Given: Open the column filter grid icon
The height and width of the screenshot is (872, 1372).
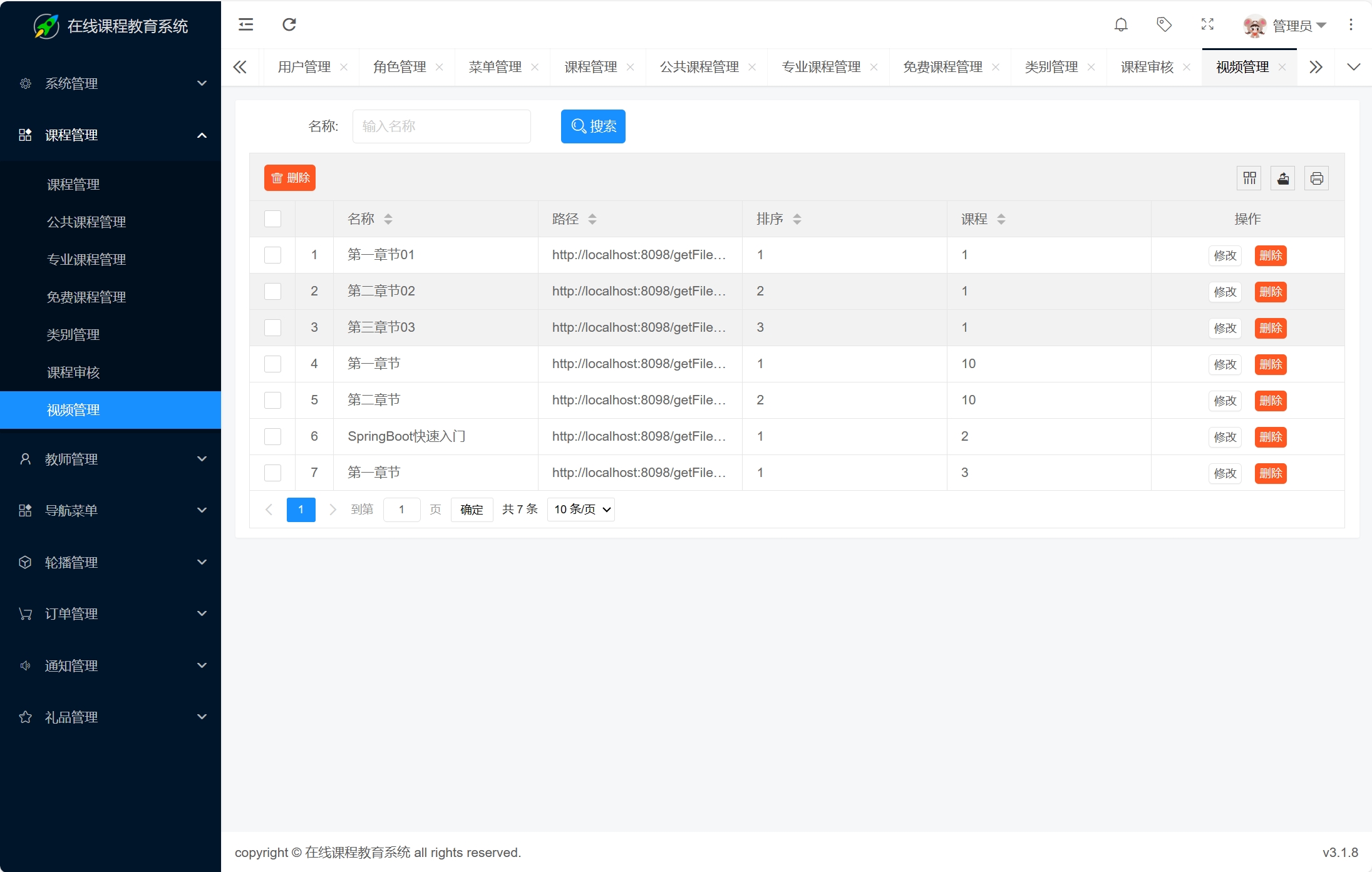Looking at the screenshot, I should tap(1249, 178).
